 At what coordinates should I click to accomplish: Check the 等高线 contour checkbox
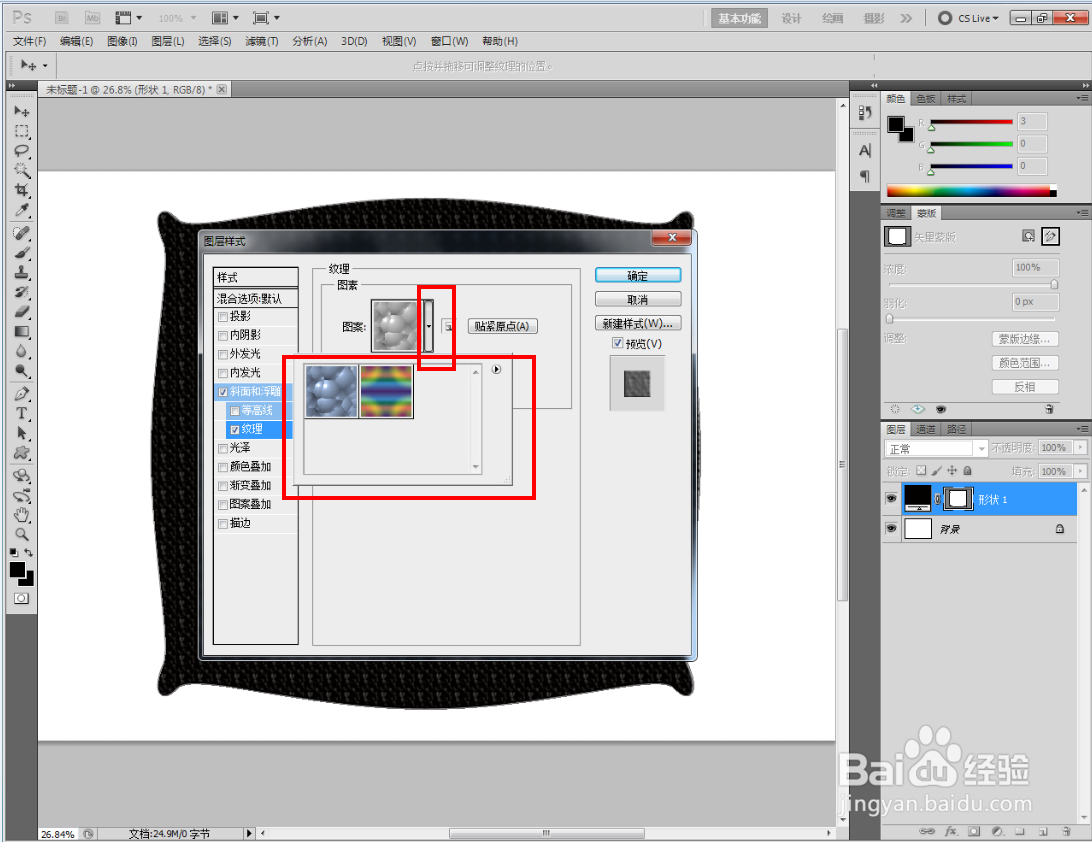235,411
